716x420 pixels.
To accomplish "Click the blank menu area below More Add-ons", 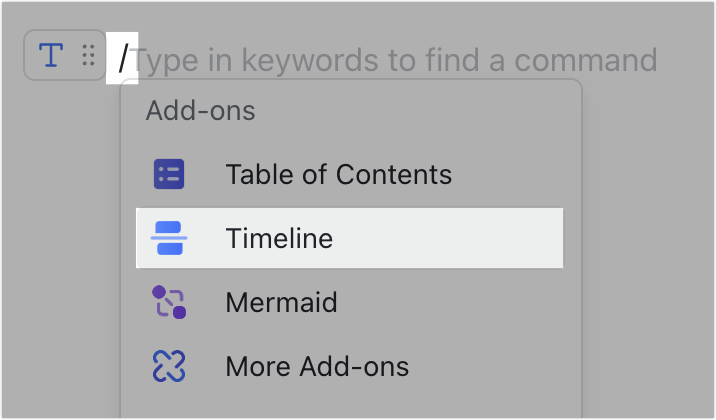I will click(351, 404).
